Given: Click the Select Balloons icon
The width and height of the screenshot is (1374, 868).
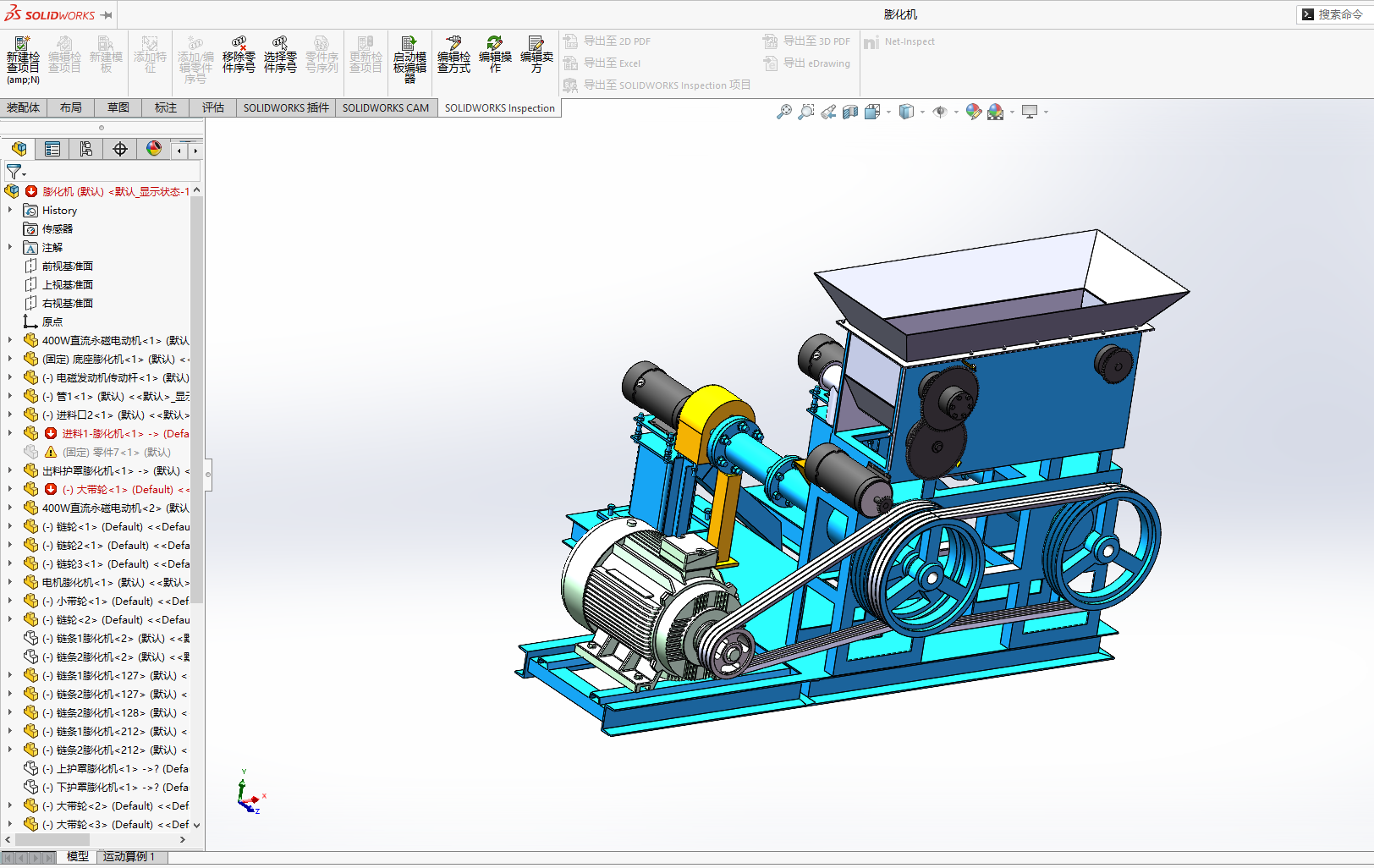Looking at the screenshot, I should point(280,55).
